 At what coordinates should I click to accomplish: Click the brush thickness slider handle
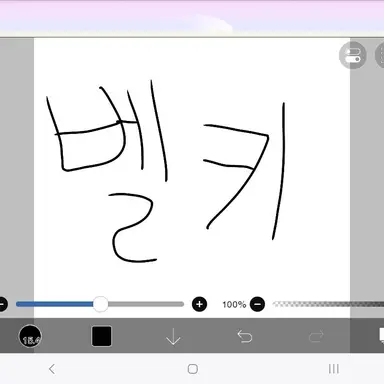100,304
